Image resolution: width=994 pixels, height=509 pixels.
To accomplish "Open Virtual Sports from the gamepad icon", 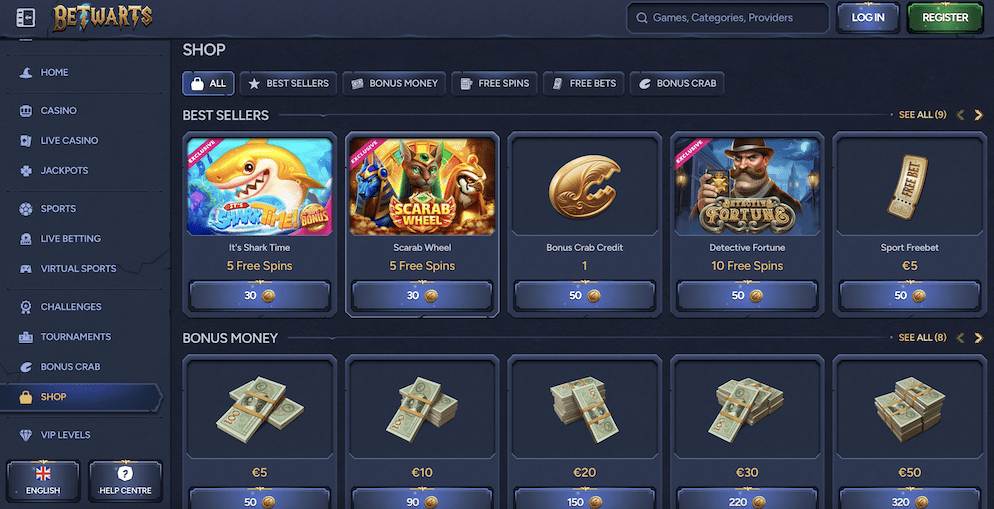I will coord(26,269).
